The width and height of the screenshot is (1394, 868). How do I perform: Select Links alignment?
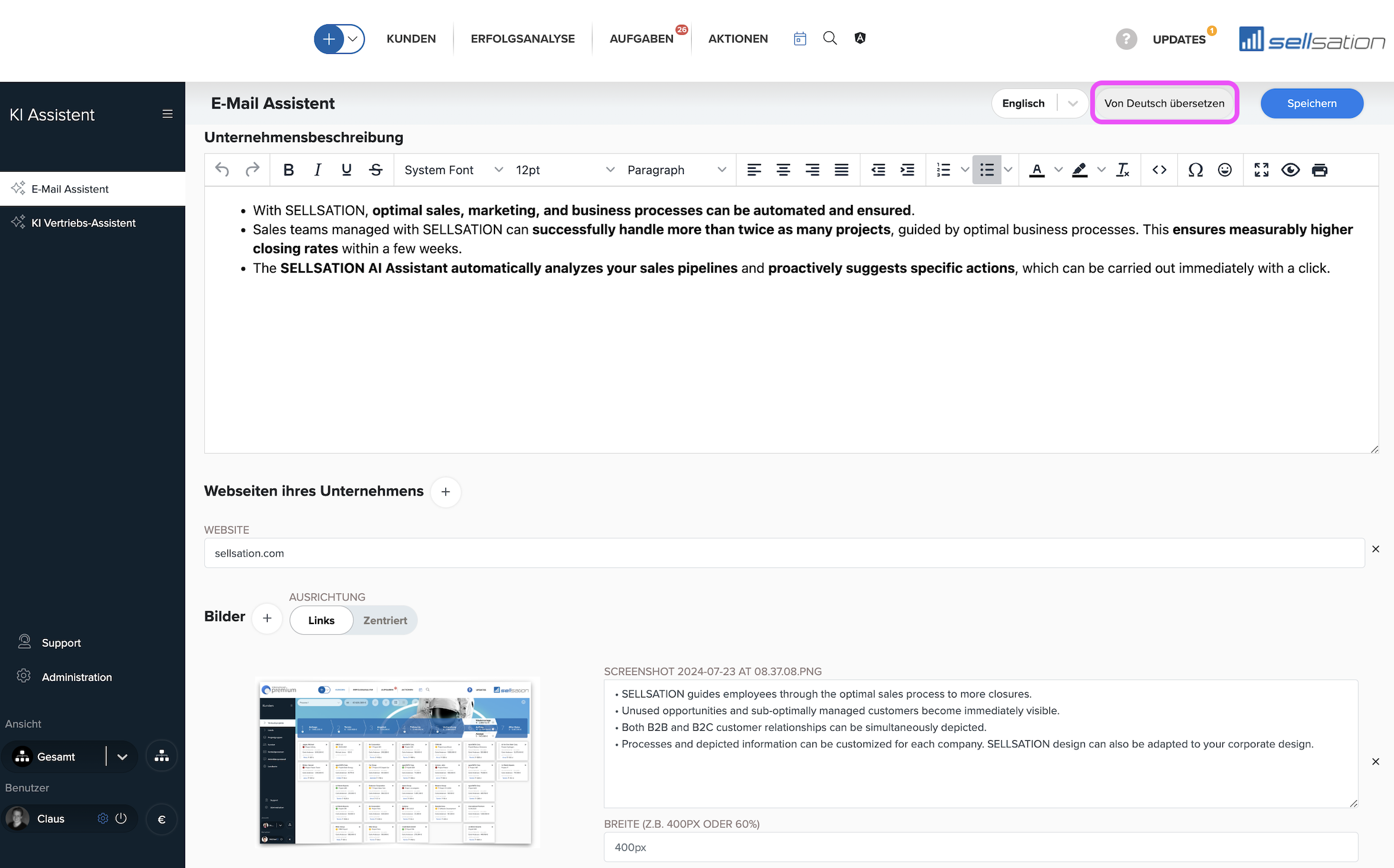[321, 621]
